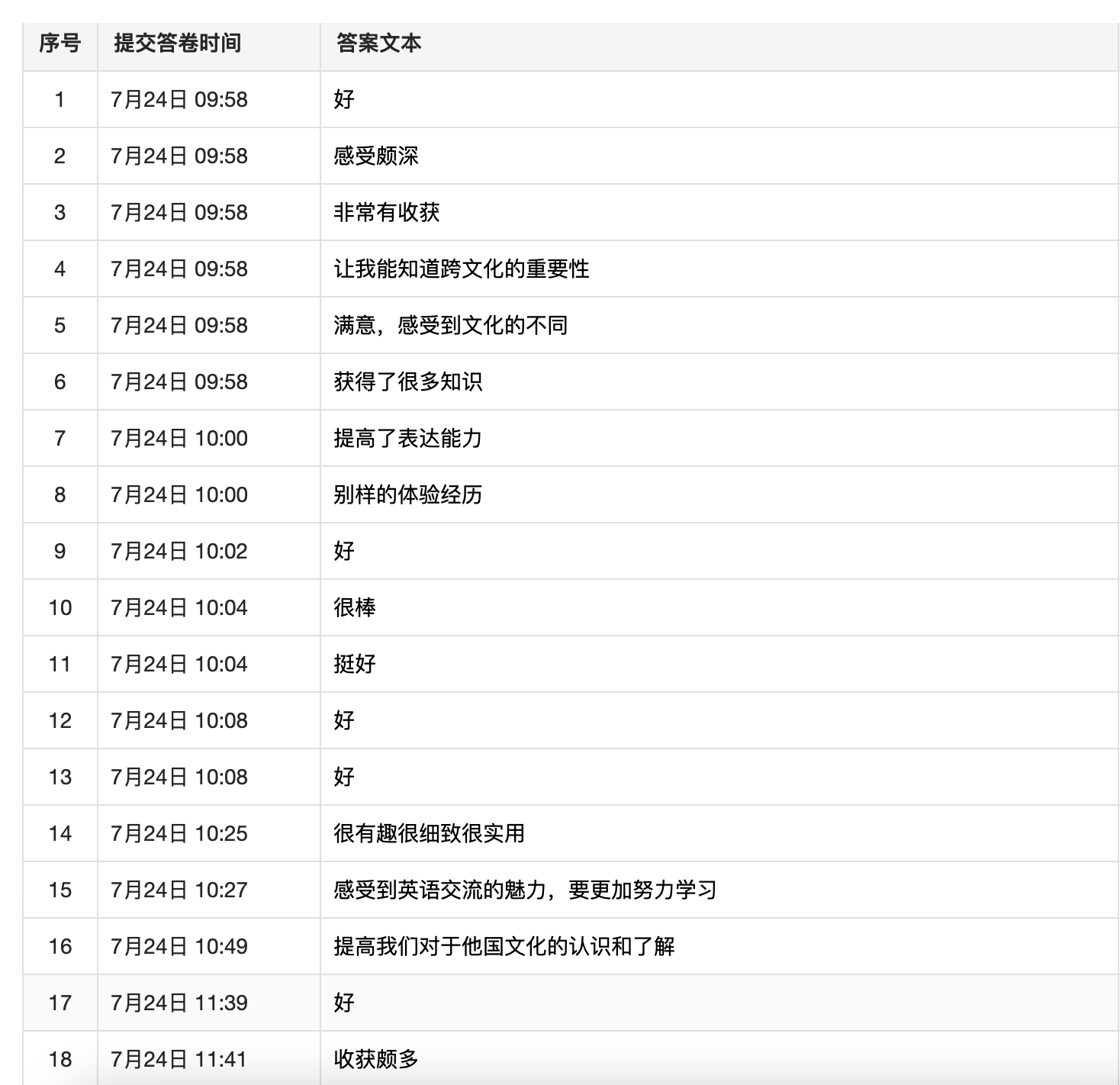The image size is (1120, 1085).
Task: Click the answer 提高了表达能力
Action: click(x=408, y=439)
